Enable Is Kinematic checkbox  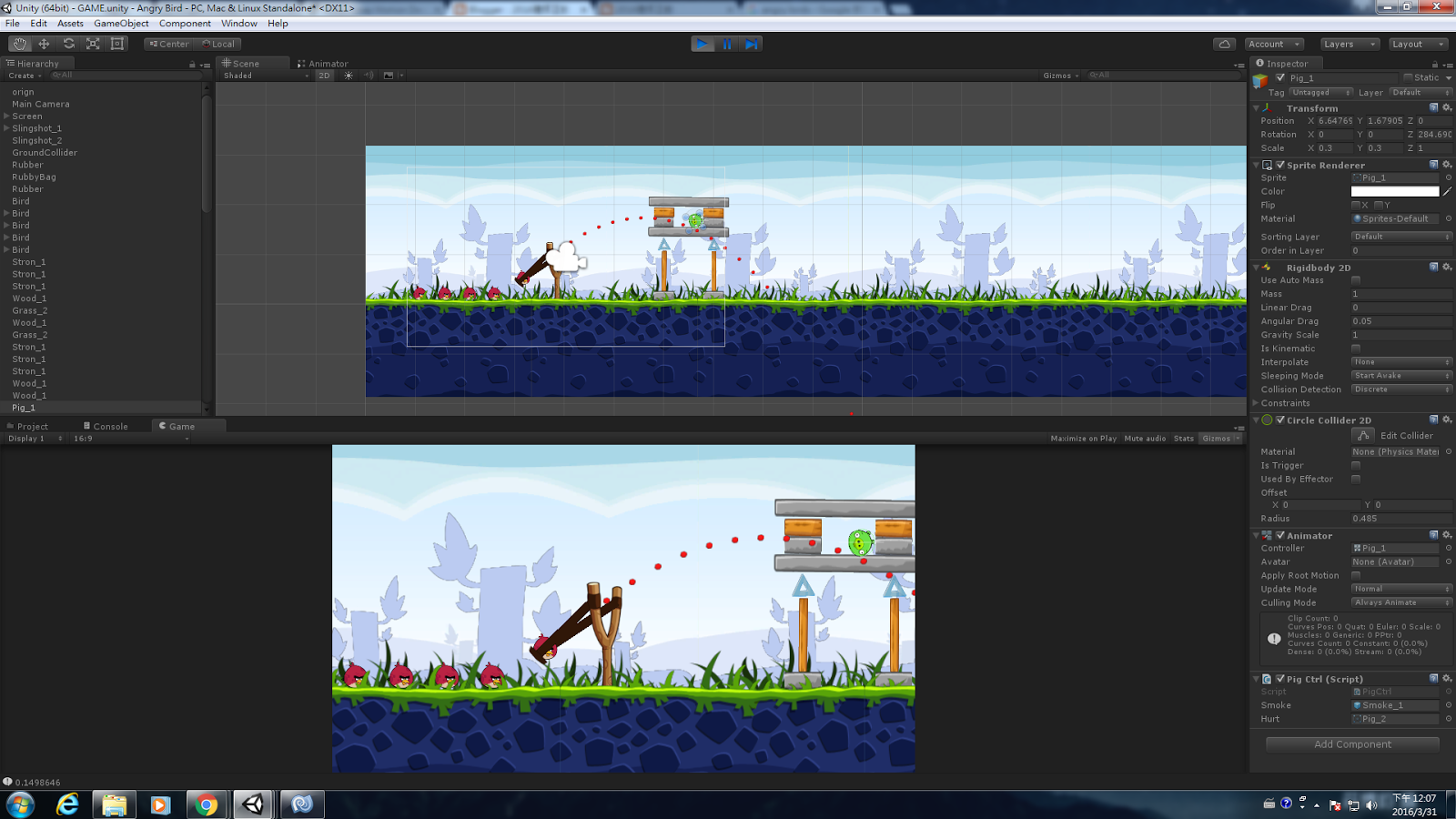point(1356,349)
